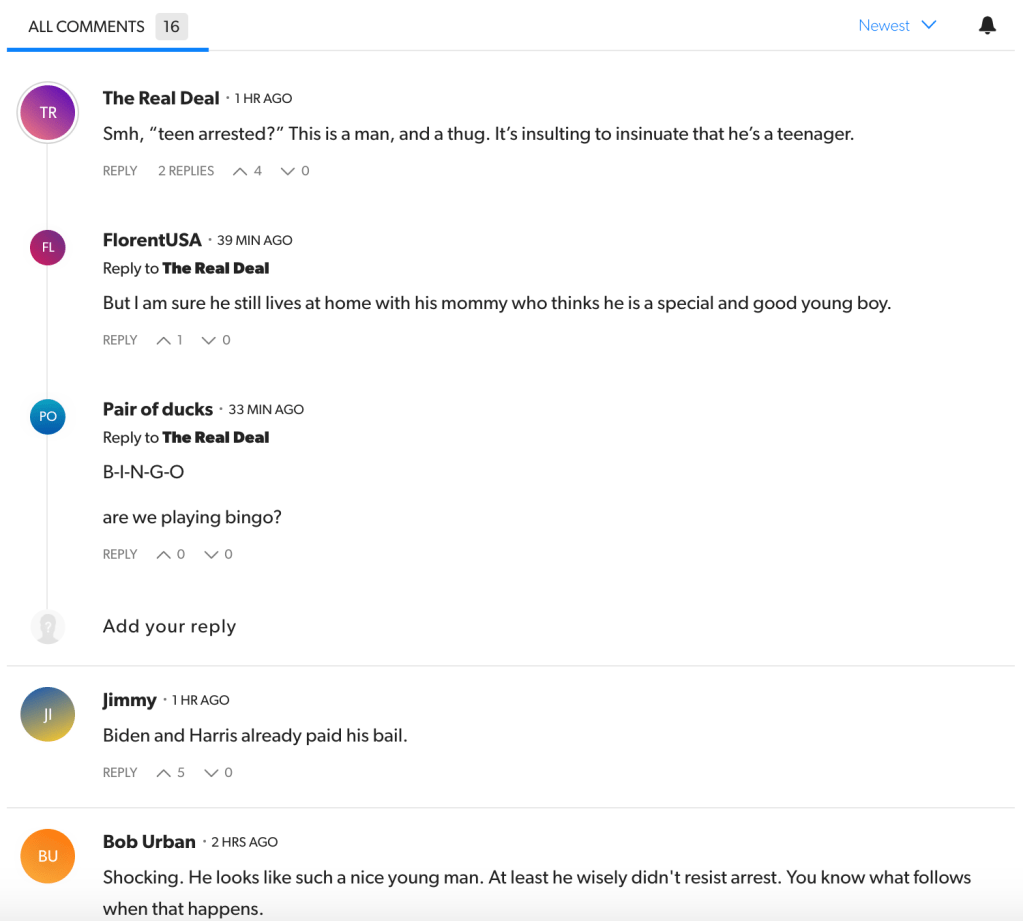Downvote Jimmy's comment
Image resolution: width=1023 pixels, height=921 pixels.
[211, 773]
